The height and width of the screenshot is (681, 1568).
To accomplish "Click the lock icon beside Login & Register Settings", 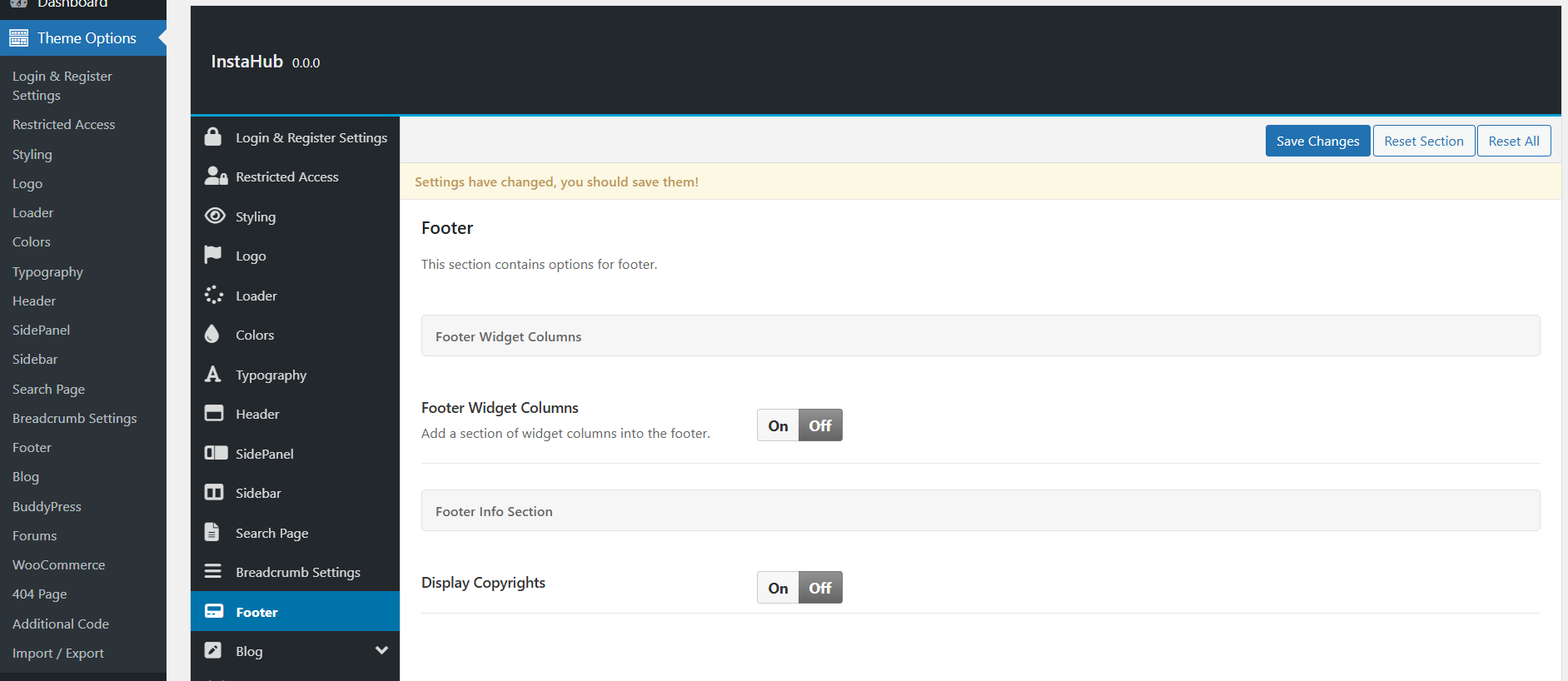I will 213,137.
